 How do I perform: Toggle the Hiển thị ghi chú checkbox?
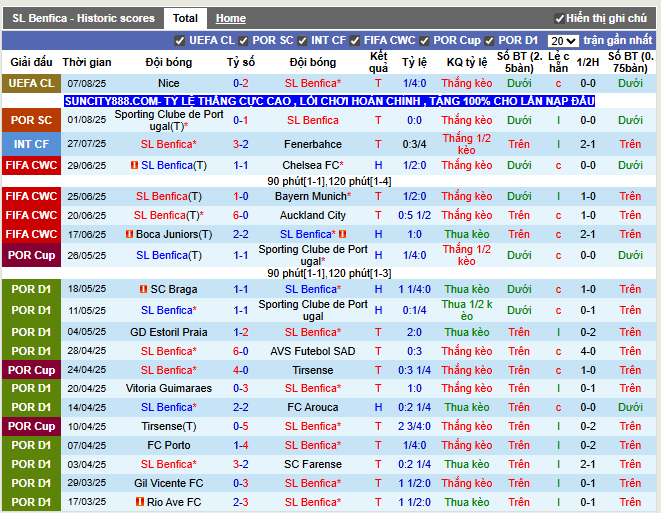click(559, 19)
